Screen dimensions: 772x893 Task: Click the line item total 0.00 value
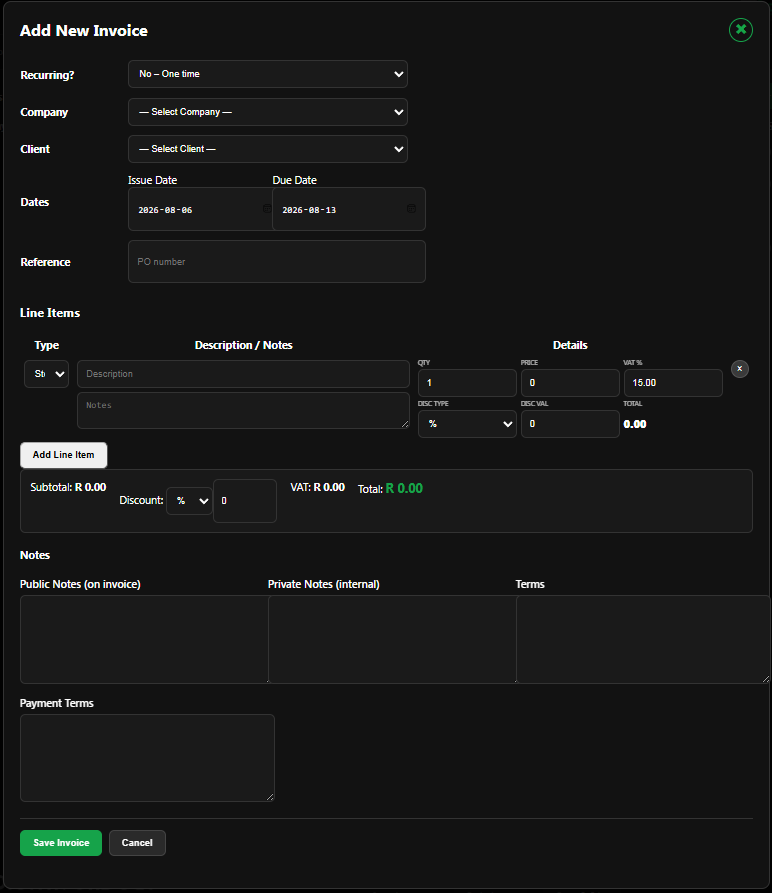click(635, 424)
